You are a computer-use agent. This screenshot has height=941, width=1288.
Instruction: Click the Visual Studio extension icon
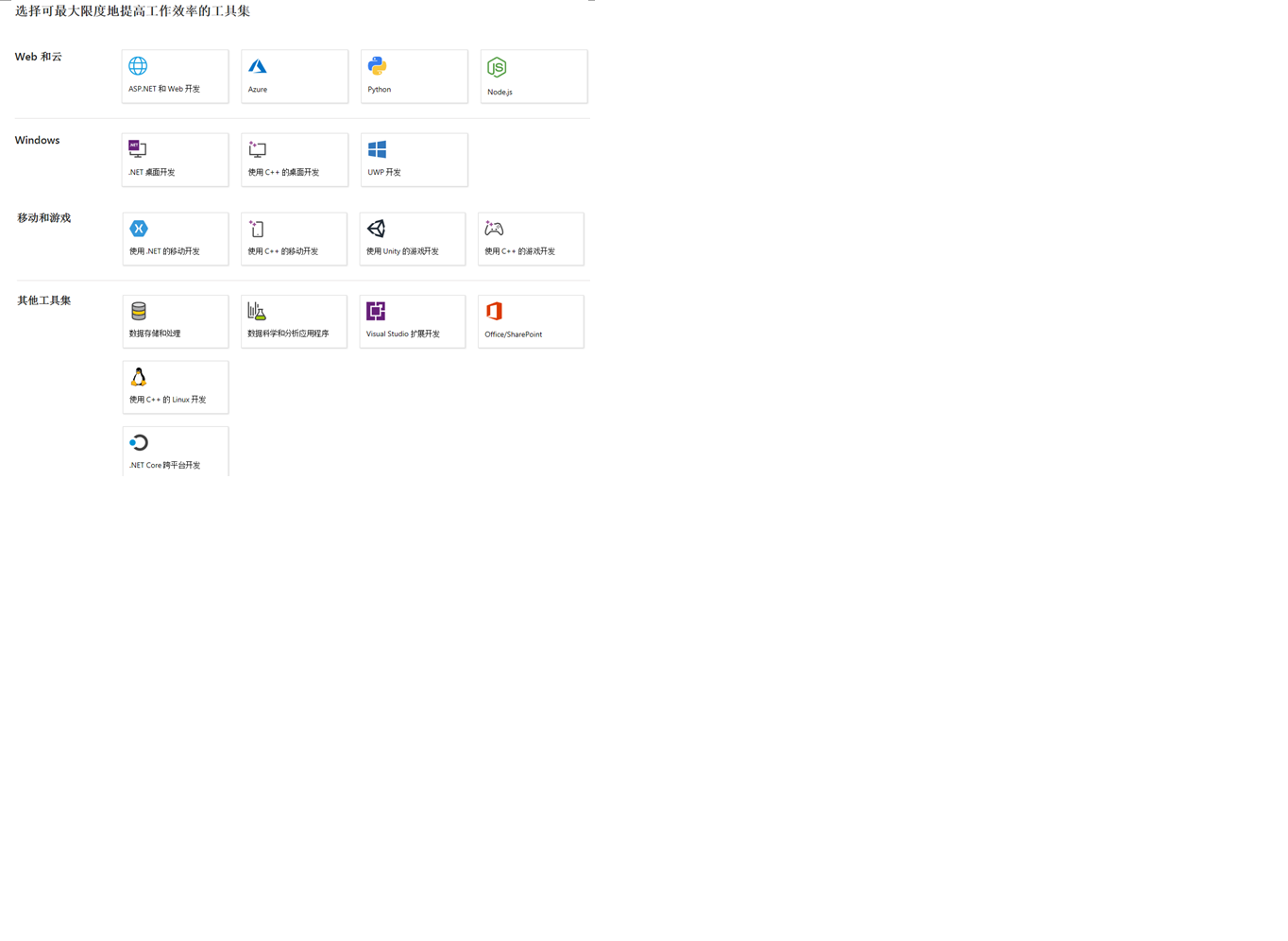coord(376,311)
